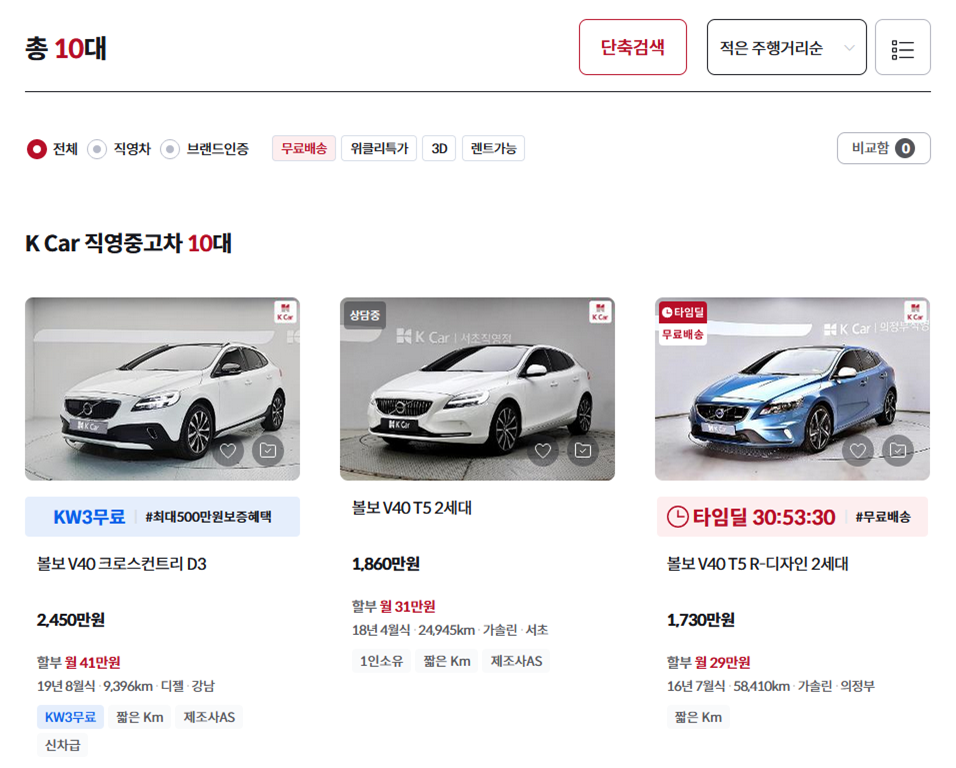Select the 전체 radio button
This screenshot has width=956, height=768.
37,149
